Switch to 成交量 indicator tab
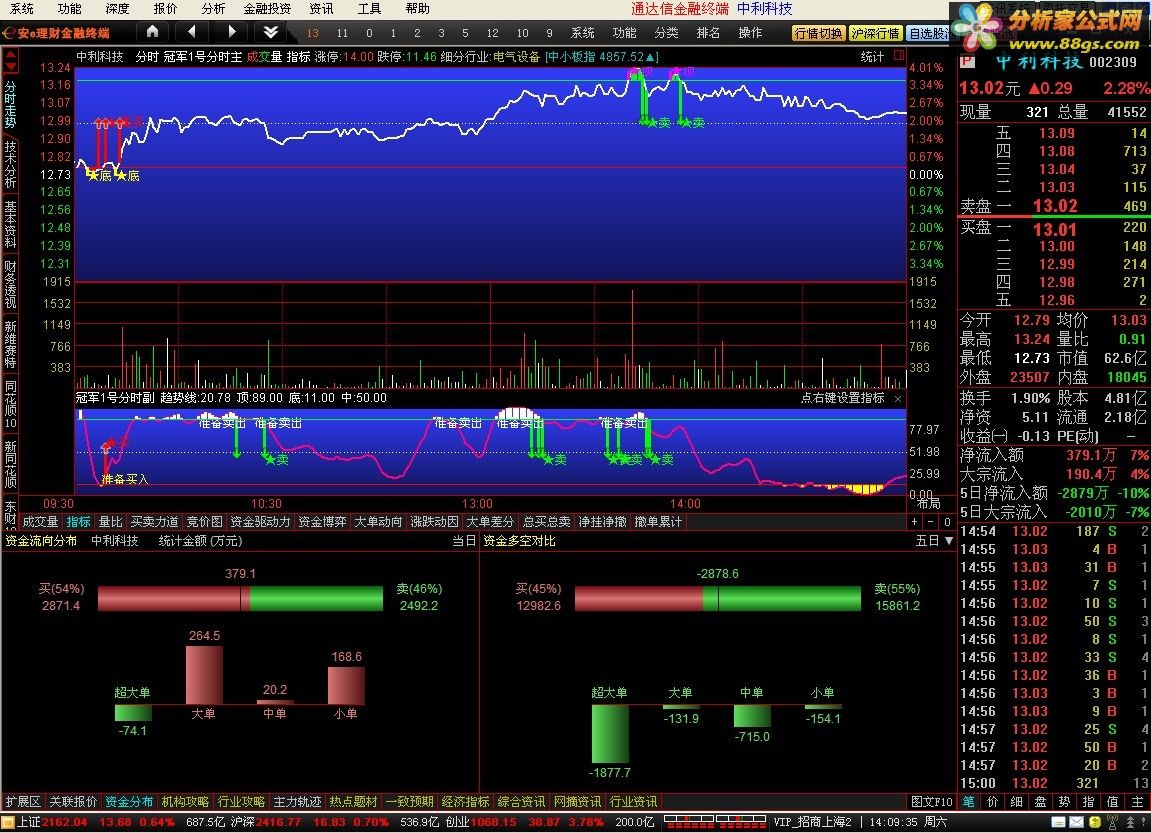 pyautogui.click(x=40, y=522)
